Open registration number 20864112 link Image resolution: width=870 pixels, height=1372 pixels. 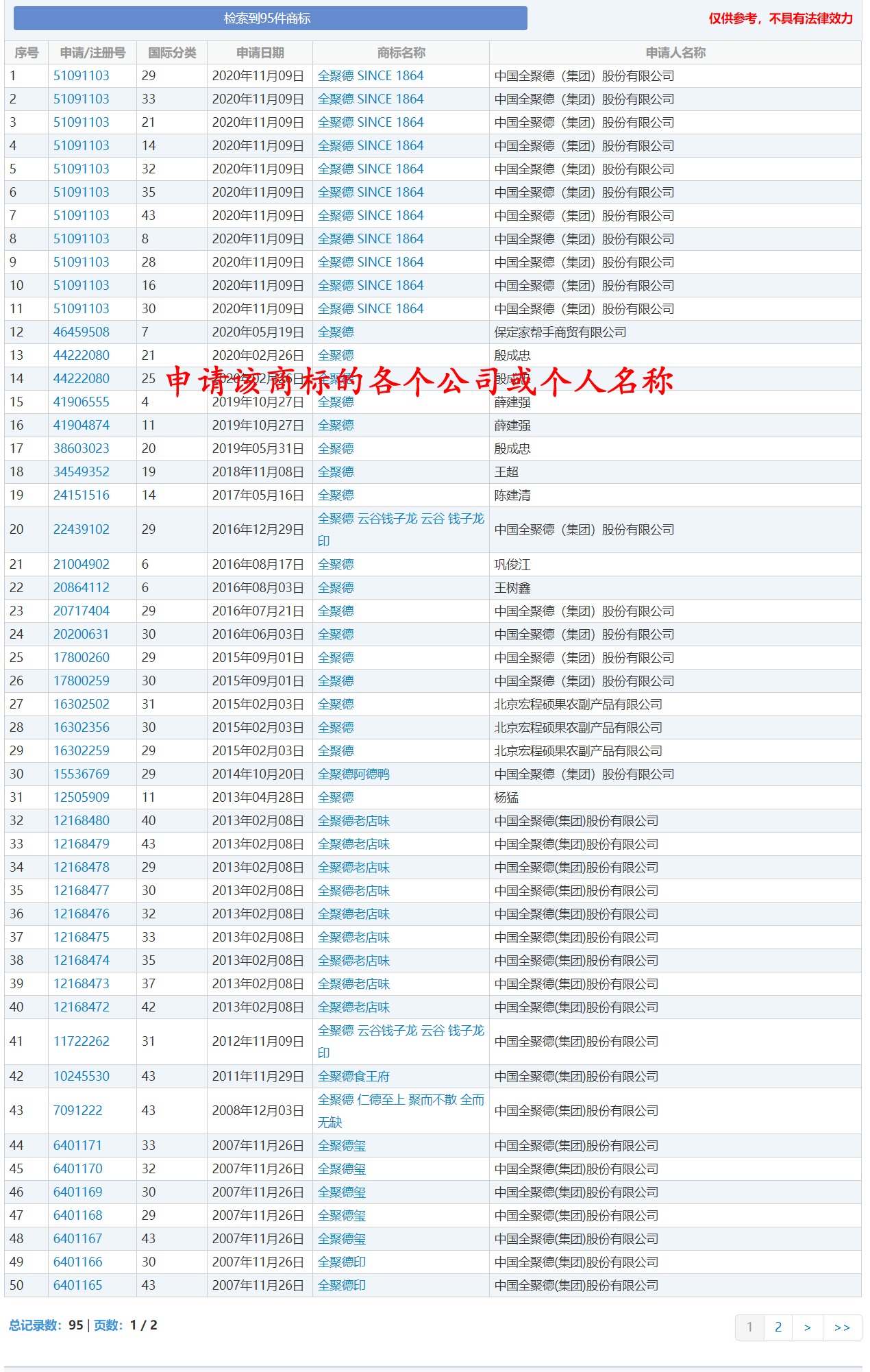click(x=82, y=588)
